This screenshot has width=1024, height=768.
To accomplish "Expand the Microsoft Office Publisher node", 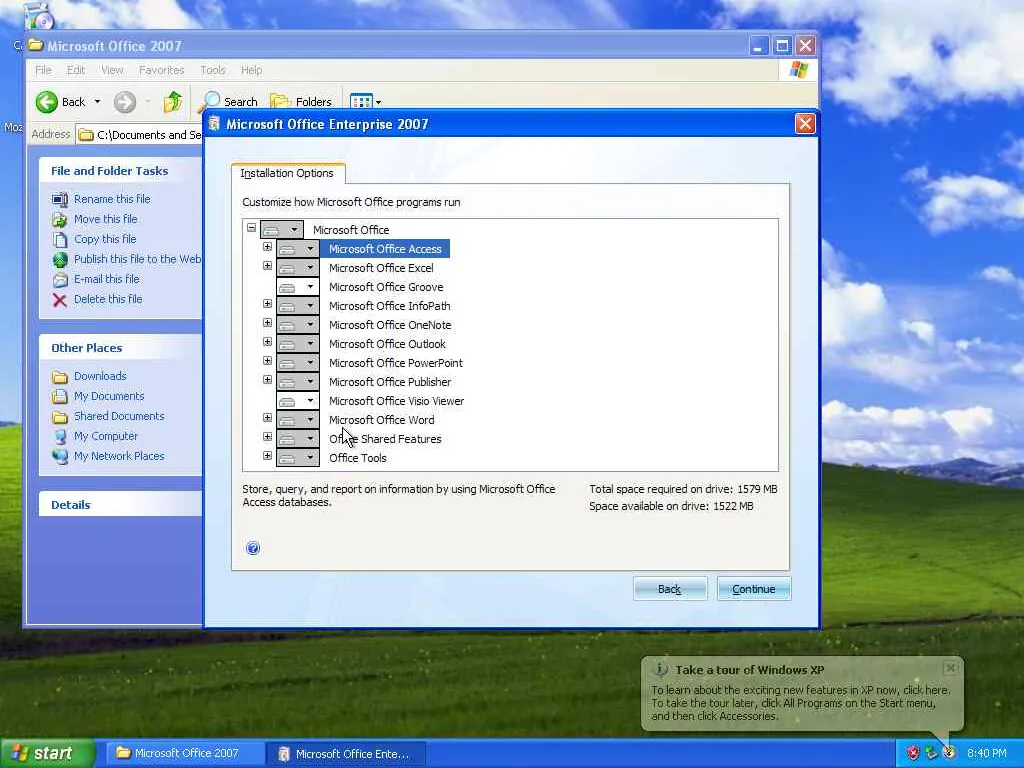I will (x=267, y=379).
